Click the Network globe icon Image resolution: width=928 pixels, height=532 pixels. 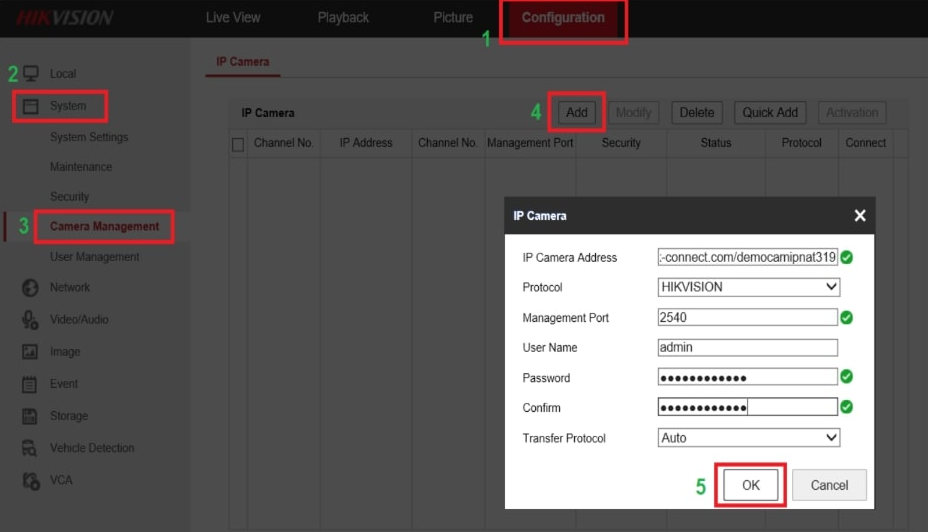tap(31, 288)
